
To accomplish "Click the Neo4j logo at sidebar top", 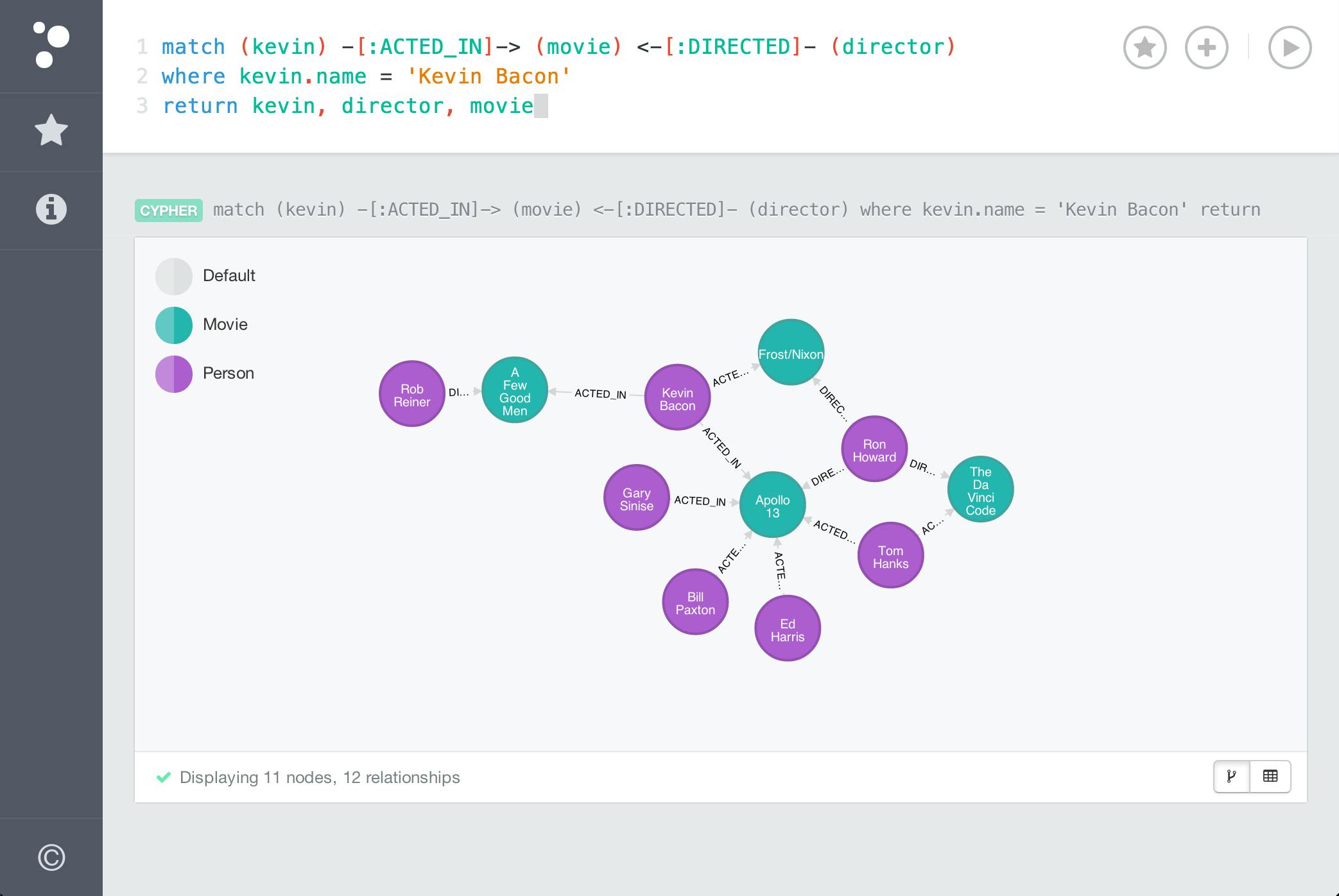I will (51, 42).
